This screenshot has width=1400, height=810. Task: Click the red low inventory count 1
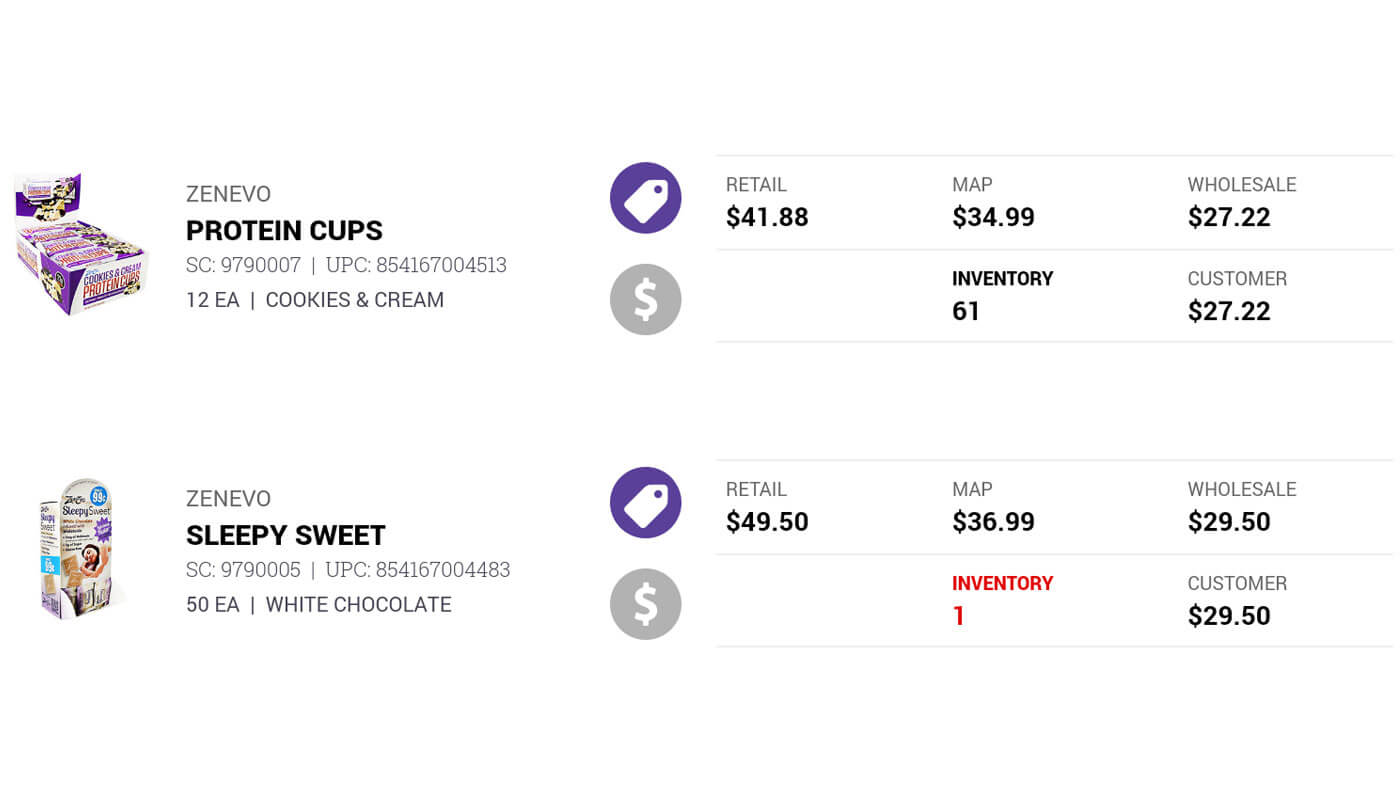(959, 616)
